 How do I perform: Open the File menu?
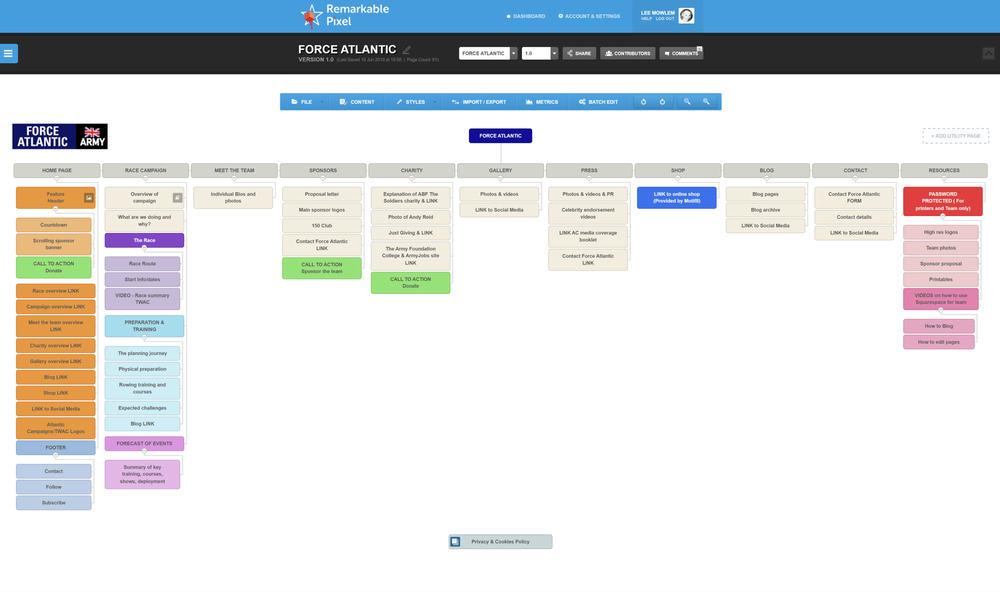click(302, 102)
